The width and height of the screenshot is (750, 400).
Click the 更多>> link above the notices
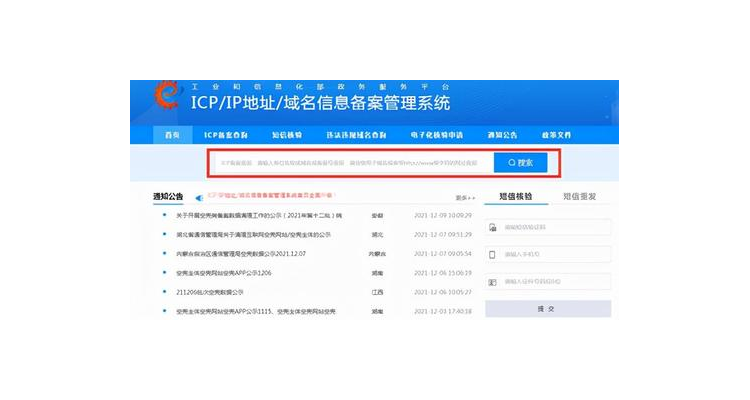coord(465,198)
